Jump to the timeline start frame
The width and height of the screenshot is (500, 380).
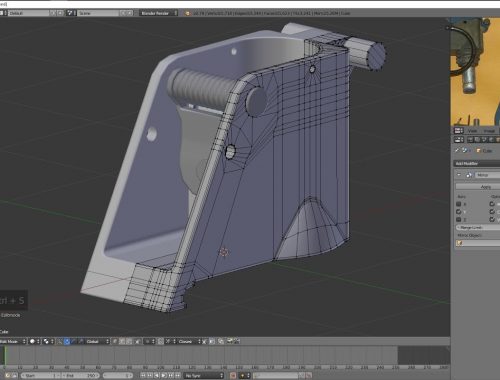coord(143,375)
